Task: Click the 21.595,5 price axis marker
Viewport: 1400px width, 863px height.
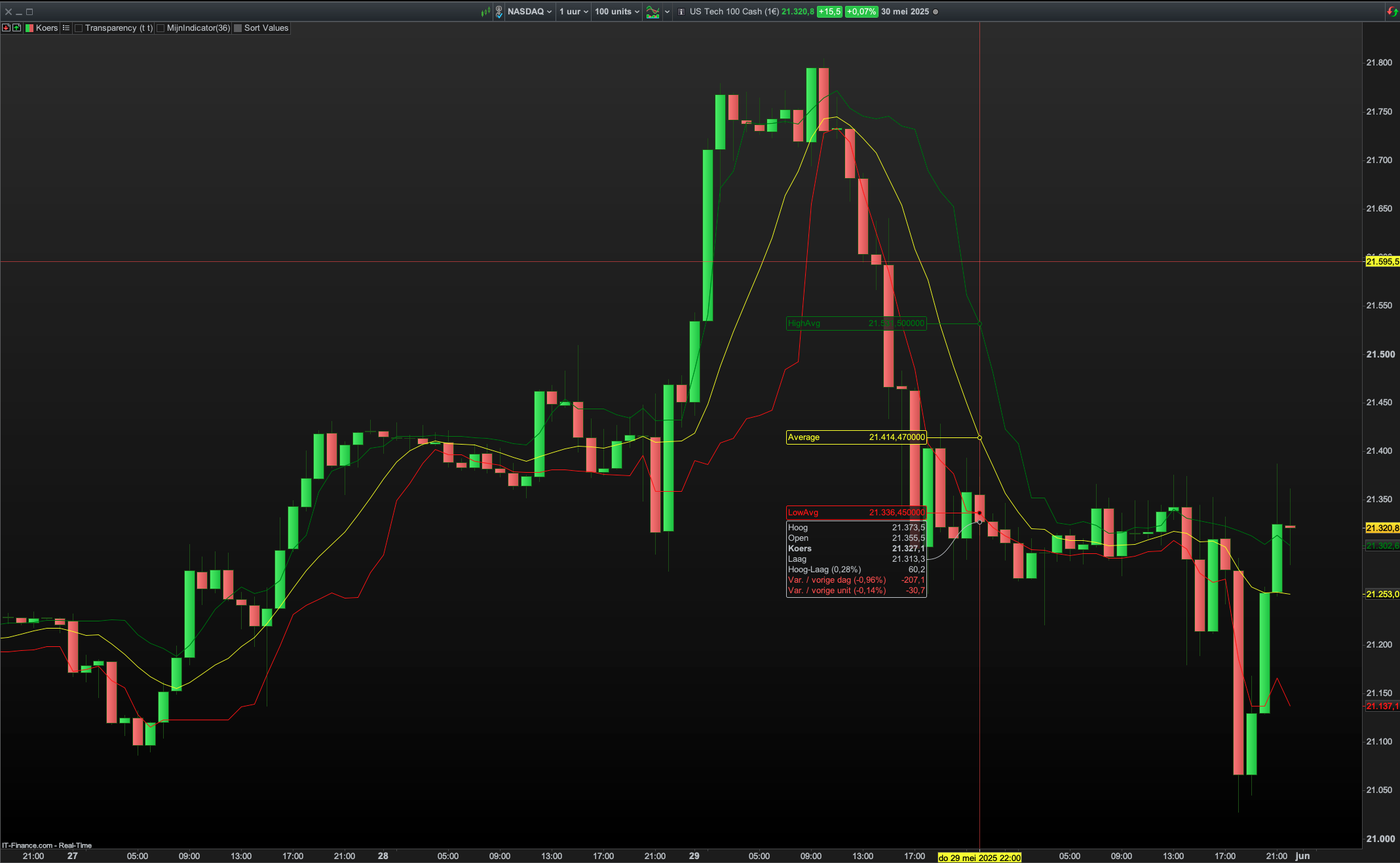Action: (x=1382, y=262)
